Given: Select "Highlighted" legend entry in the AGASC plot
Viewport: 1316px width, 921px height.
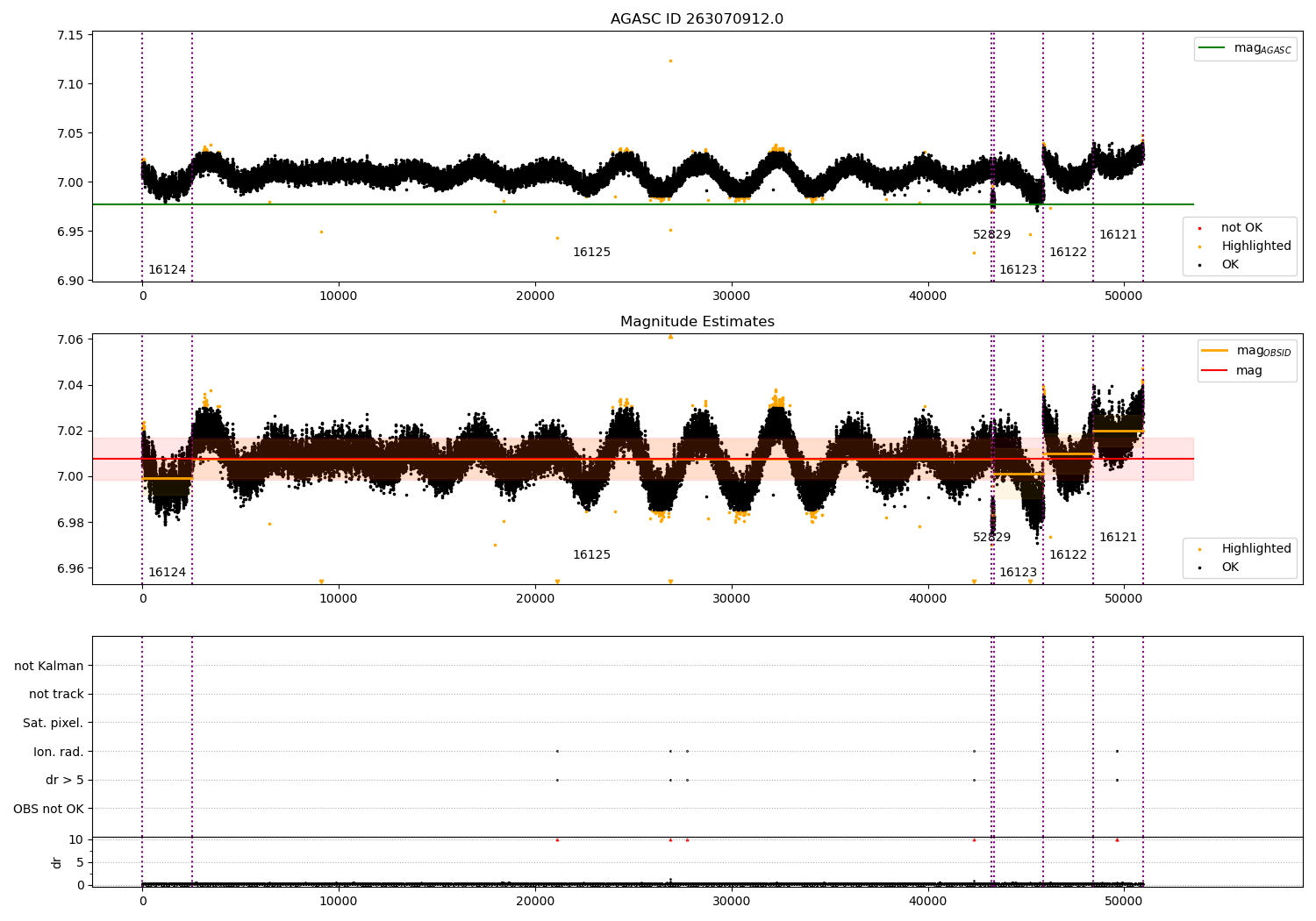Looking at the screenshot, I should [1247, 246].
